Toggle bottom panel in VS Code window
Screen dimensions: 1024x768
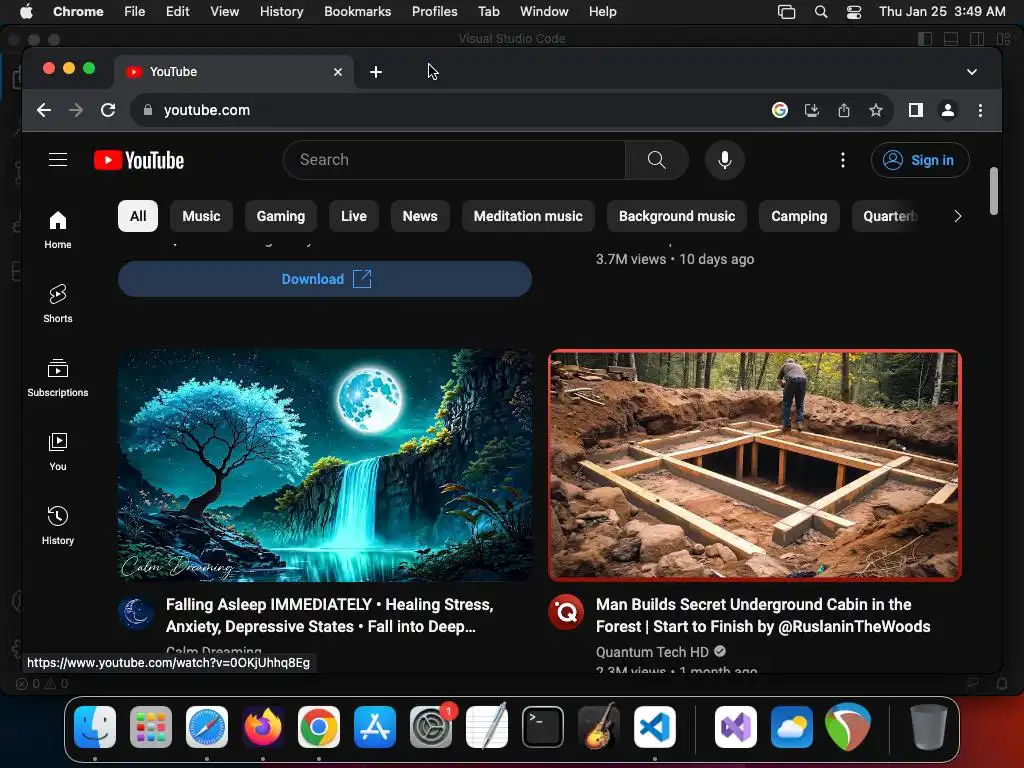tap(951, 39)
